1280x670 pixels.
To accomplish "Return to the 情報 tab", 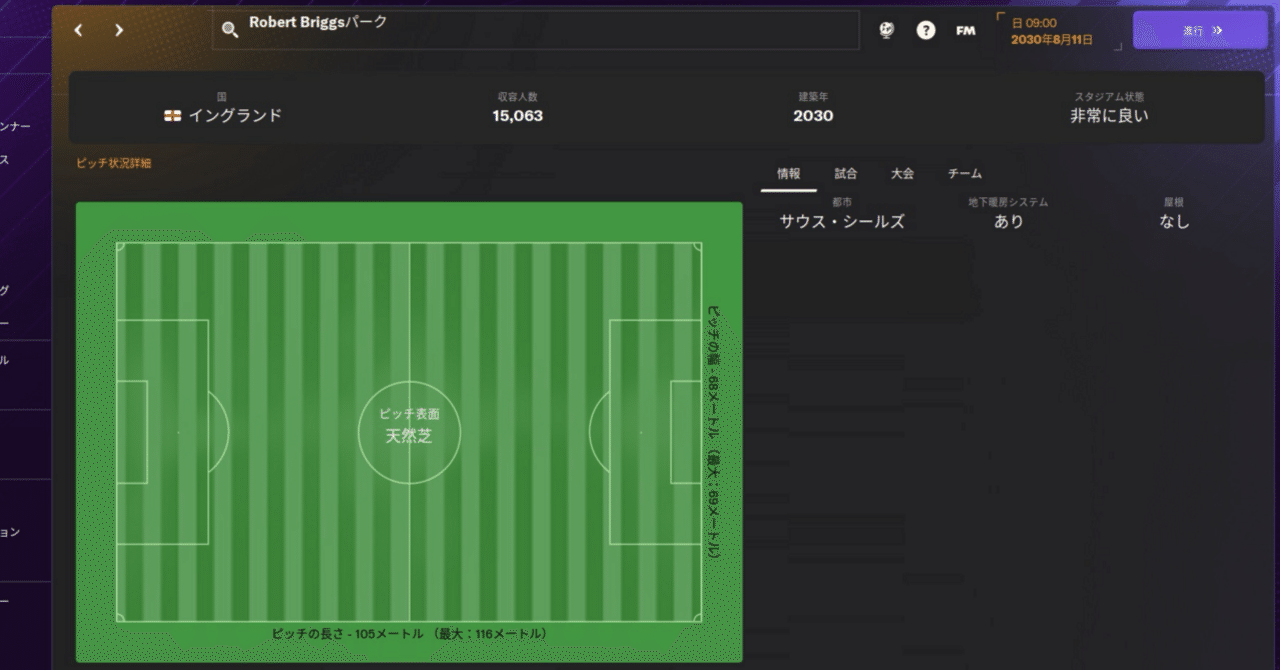I will point(789,173).
